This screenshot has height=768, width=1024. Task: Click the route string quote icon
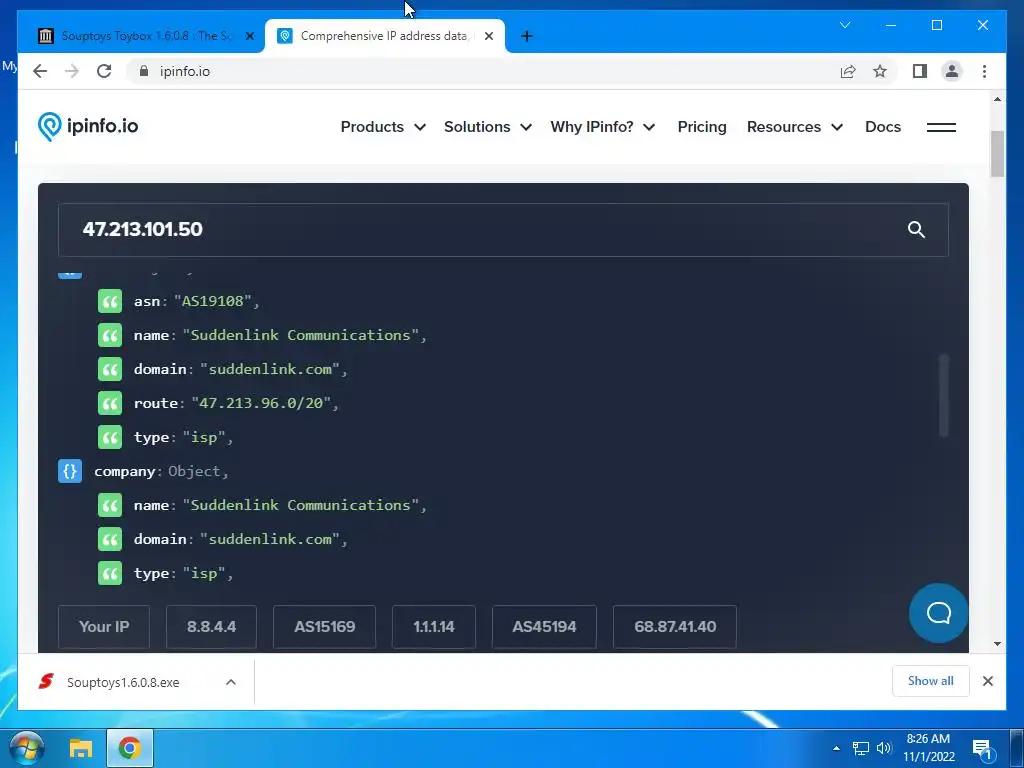[x=110, y=403]
